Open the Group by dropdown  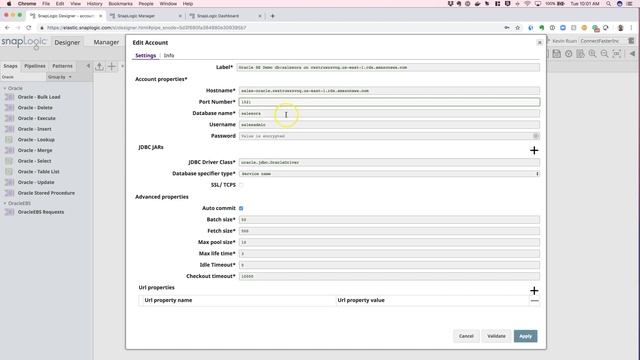pyautogui.click(x=60, y=77)
